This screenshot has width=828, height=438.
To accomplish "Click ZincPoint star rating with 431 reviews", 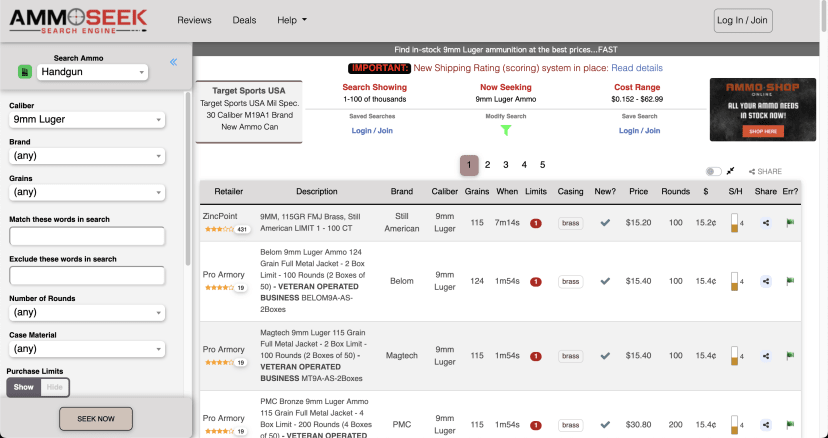I will 227,229.
